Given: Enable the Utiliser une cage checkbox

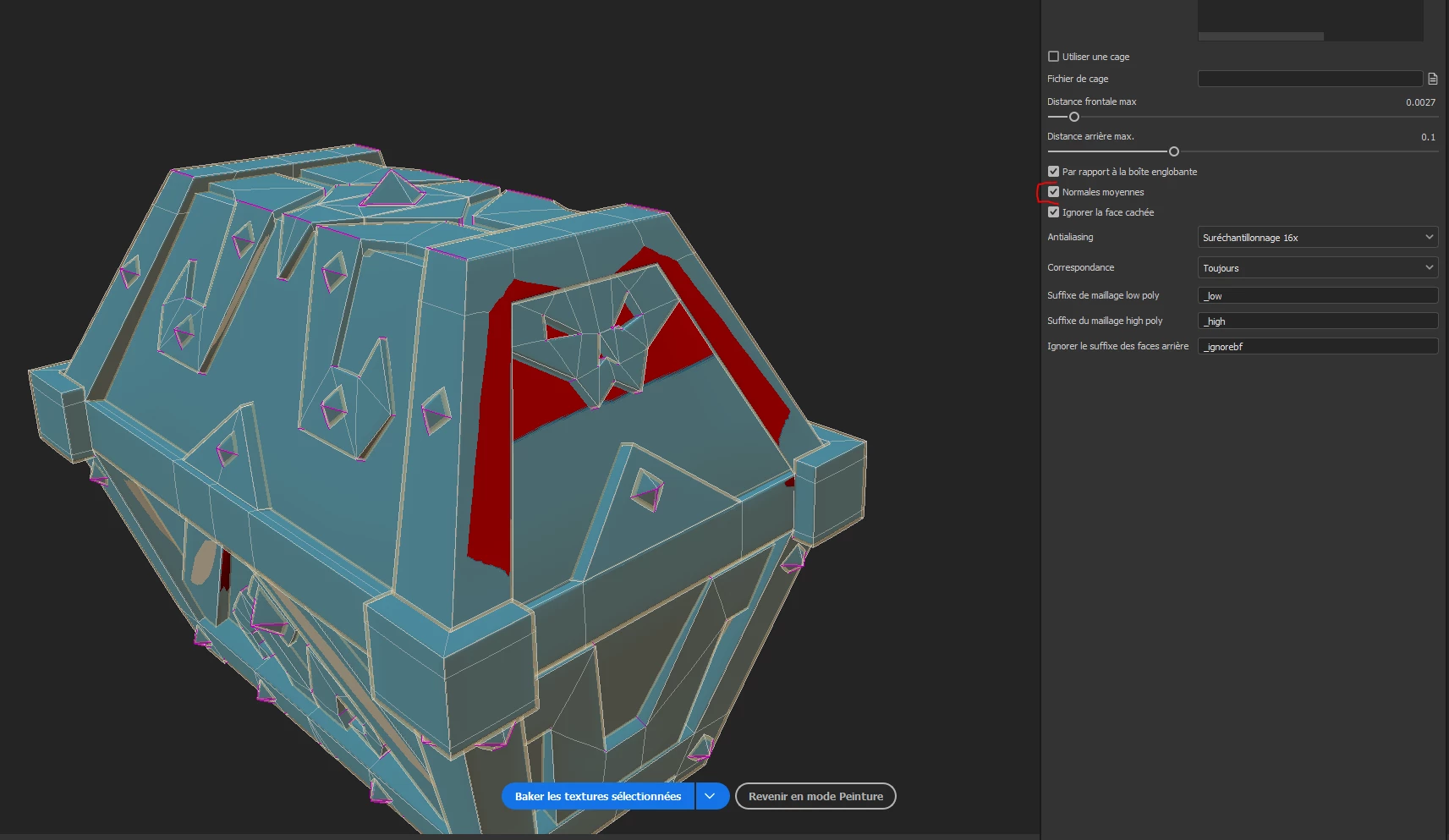Looking at the screenshot, I should pyautogui.click(x=1053, y=57).
